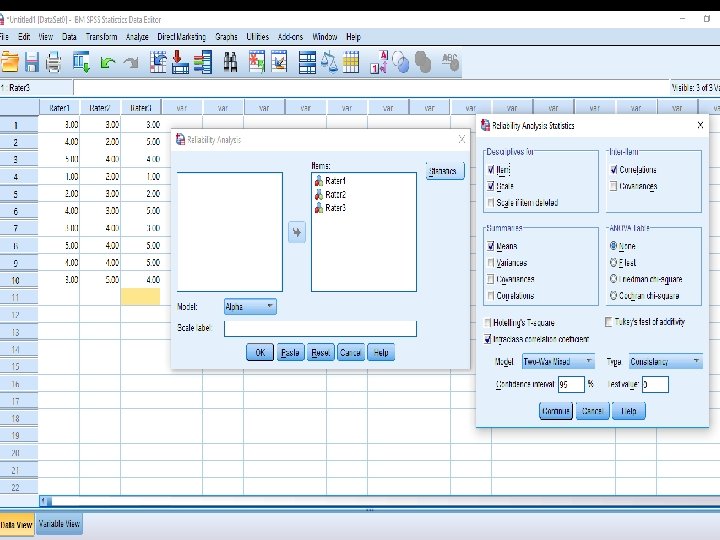Click Reset in Reliability Analysis dialog

pos(320,352)
